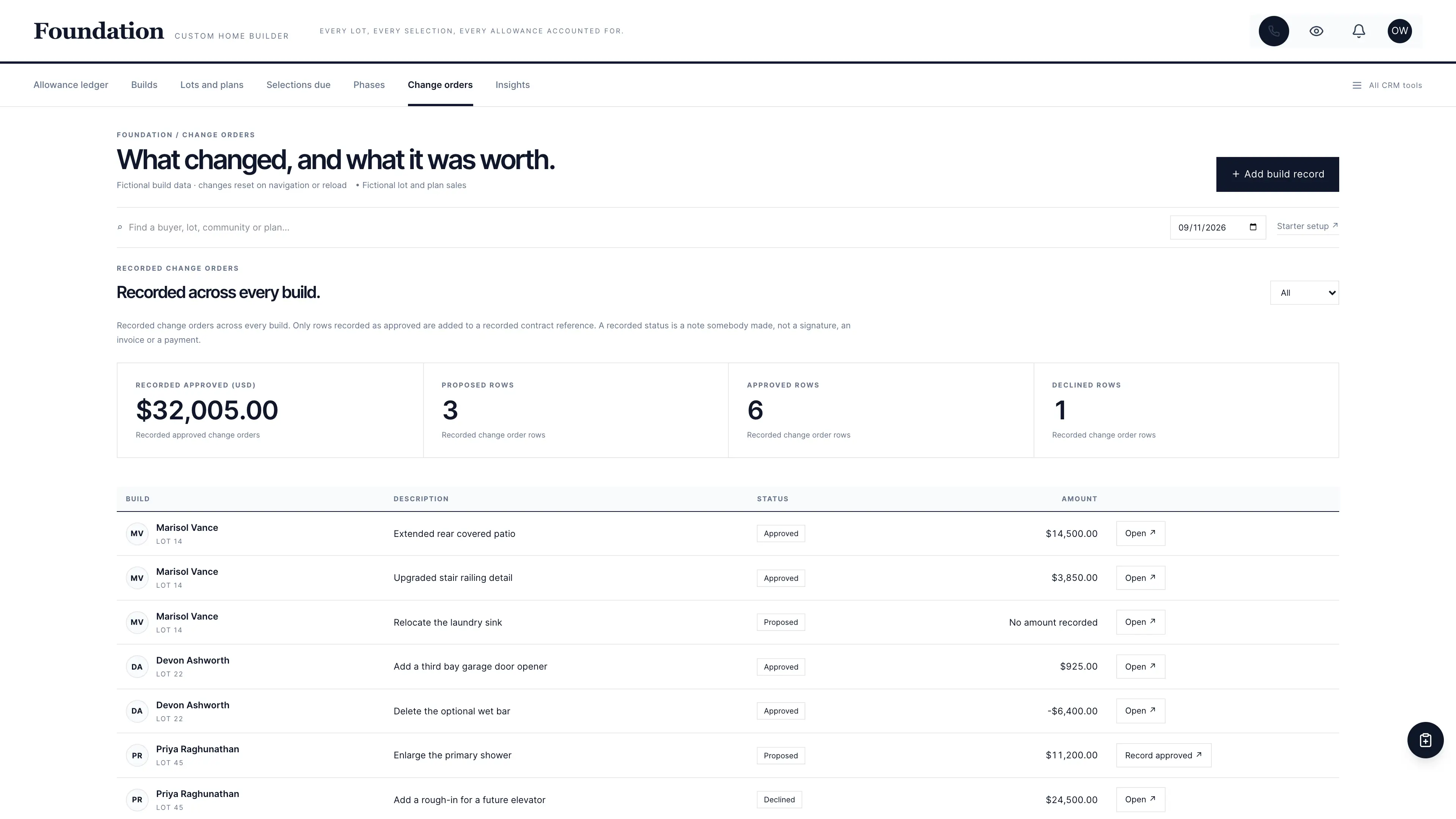This screenshot has width=1456, height=819.
Task: Open the OW user avatar menu
Action: pos(1400,31)
